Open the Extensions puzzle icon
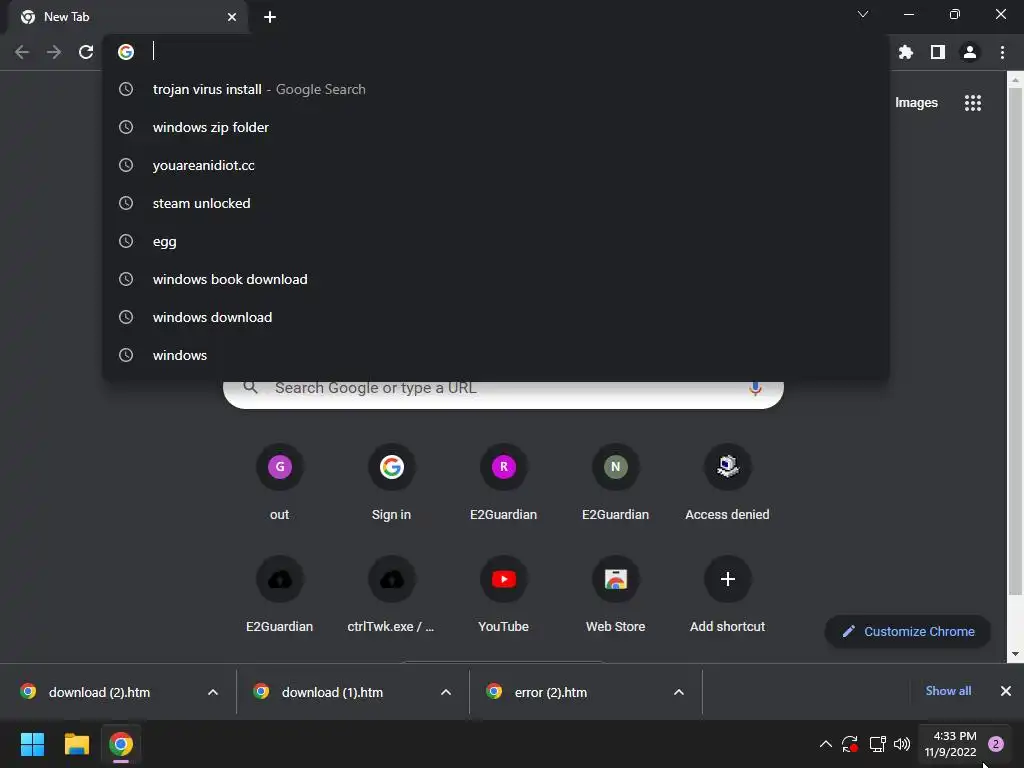The image size is (1024, 768). [x=905, y=52]
